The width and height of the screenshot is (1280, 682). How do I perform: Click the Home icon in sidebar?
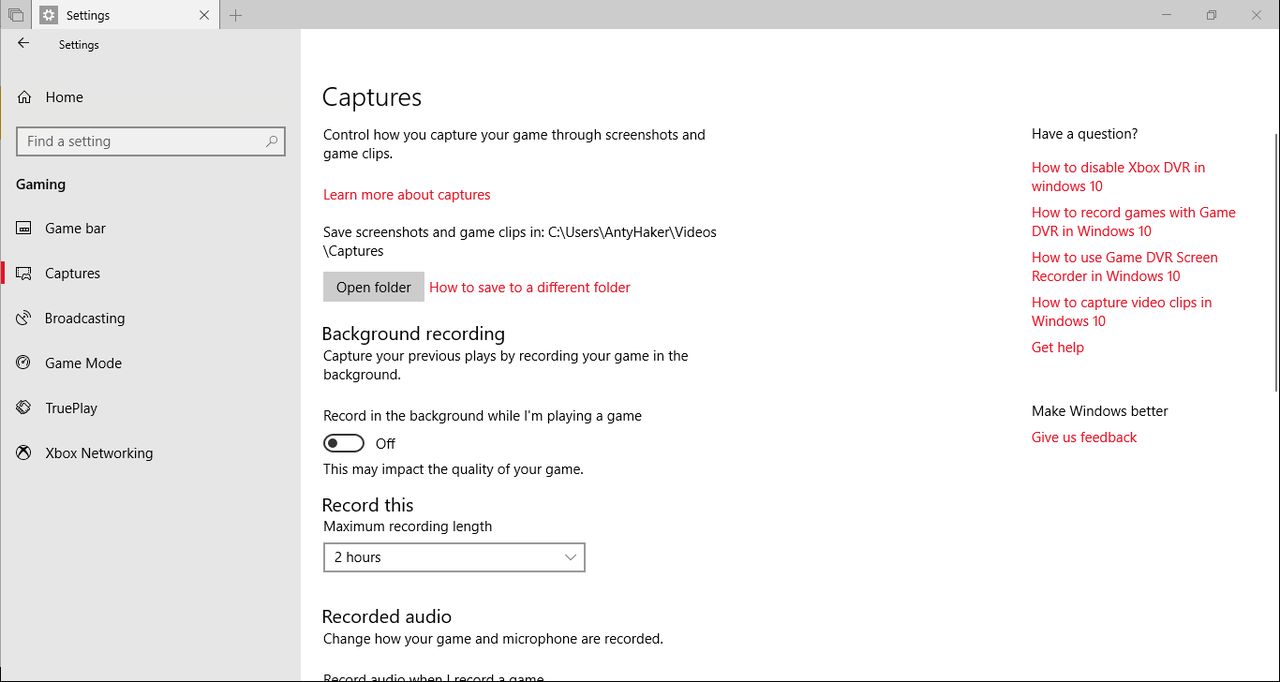click(25, 97)
